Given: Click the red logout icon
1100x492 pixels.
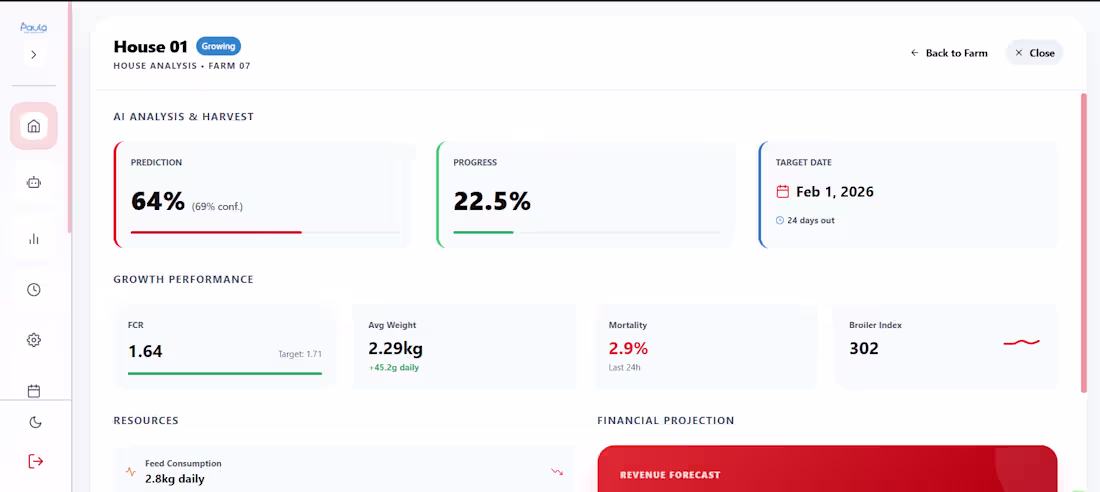Looking at the screenshot, I should pos(35,461).
